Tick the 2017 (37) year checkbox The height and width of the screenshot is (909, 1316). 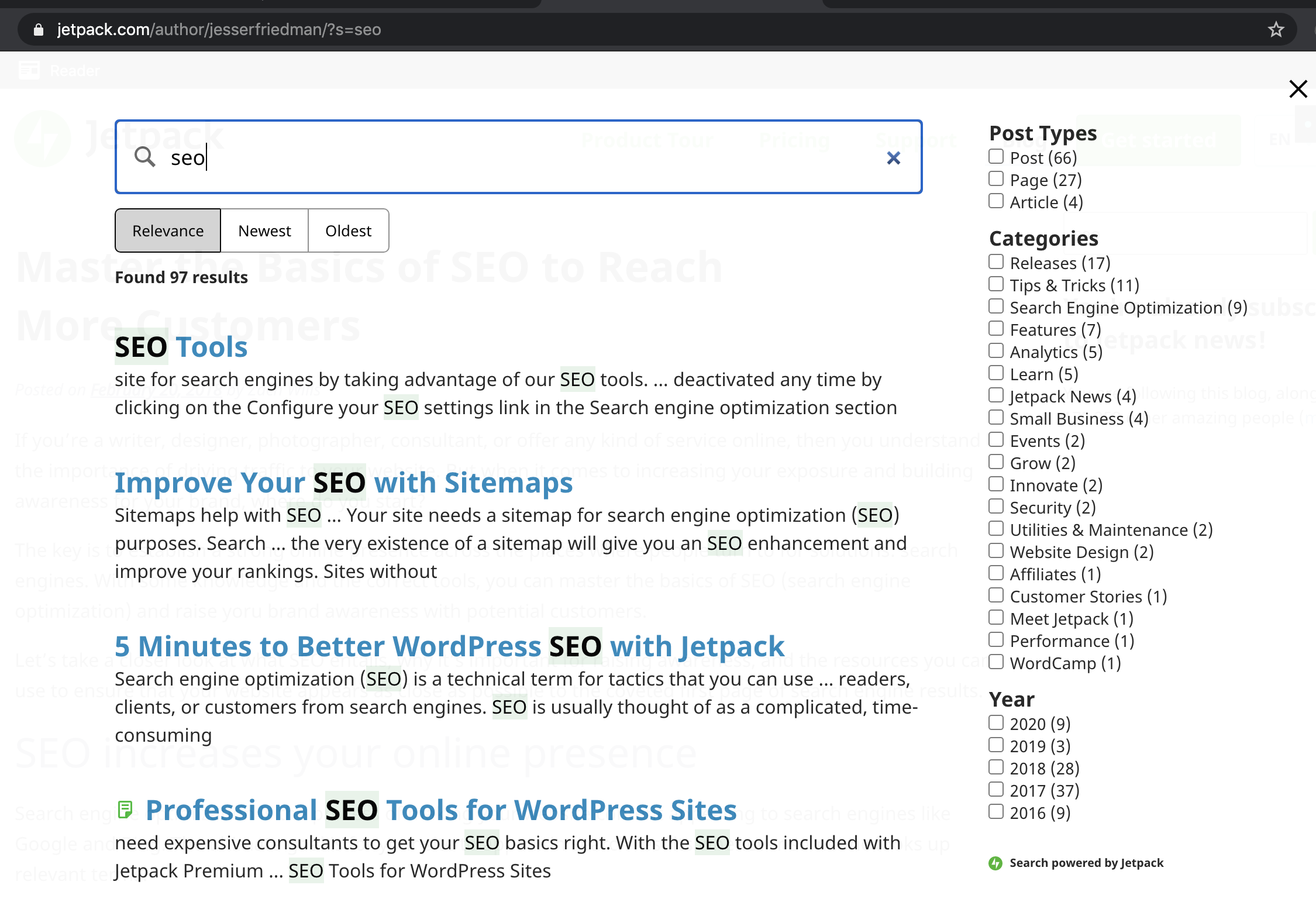pyautogui.click(x=996, y=790)
